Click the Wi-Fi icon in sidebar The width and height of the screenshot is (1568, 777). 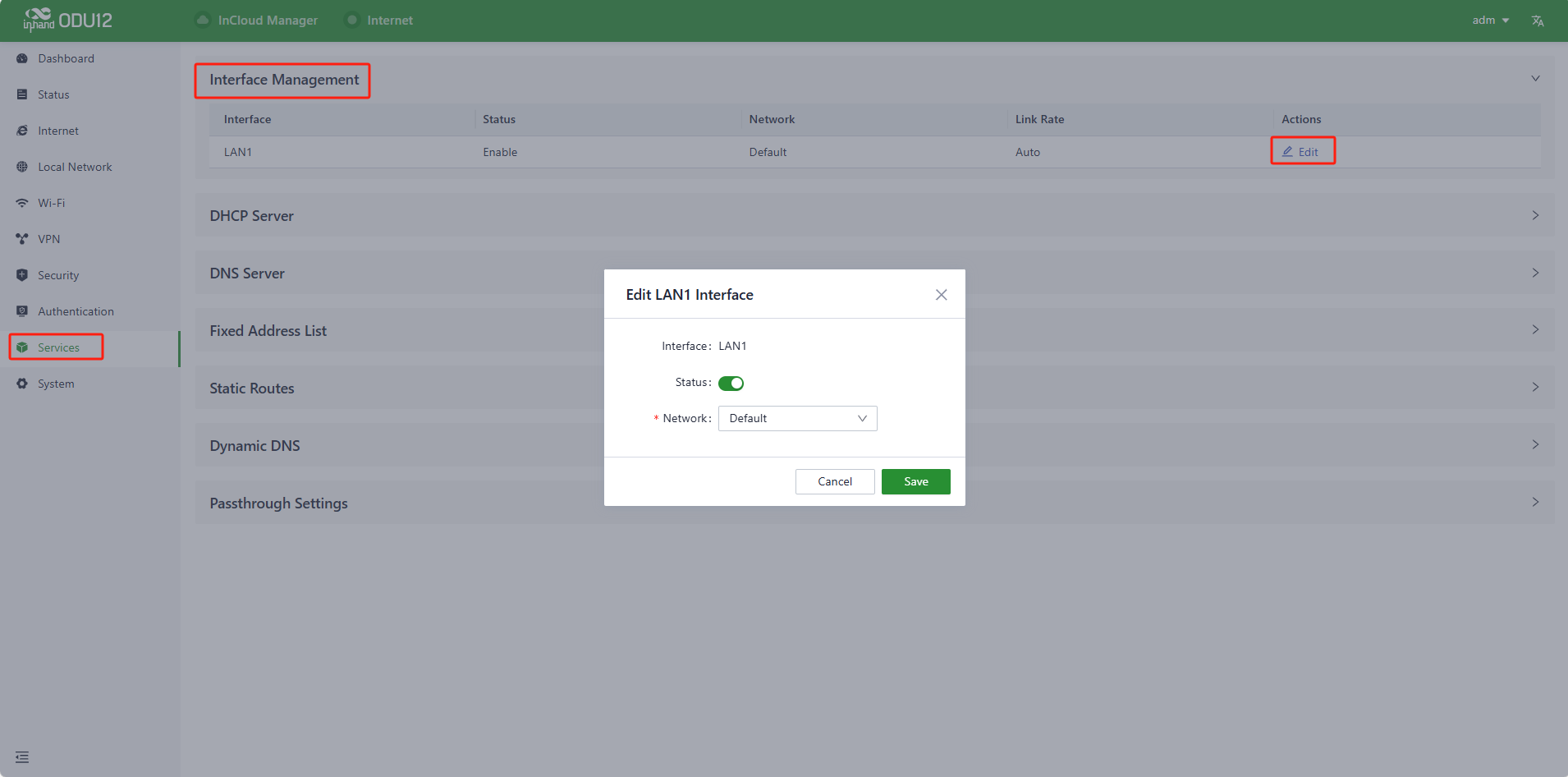click(22, 203)
